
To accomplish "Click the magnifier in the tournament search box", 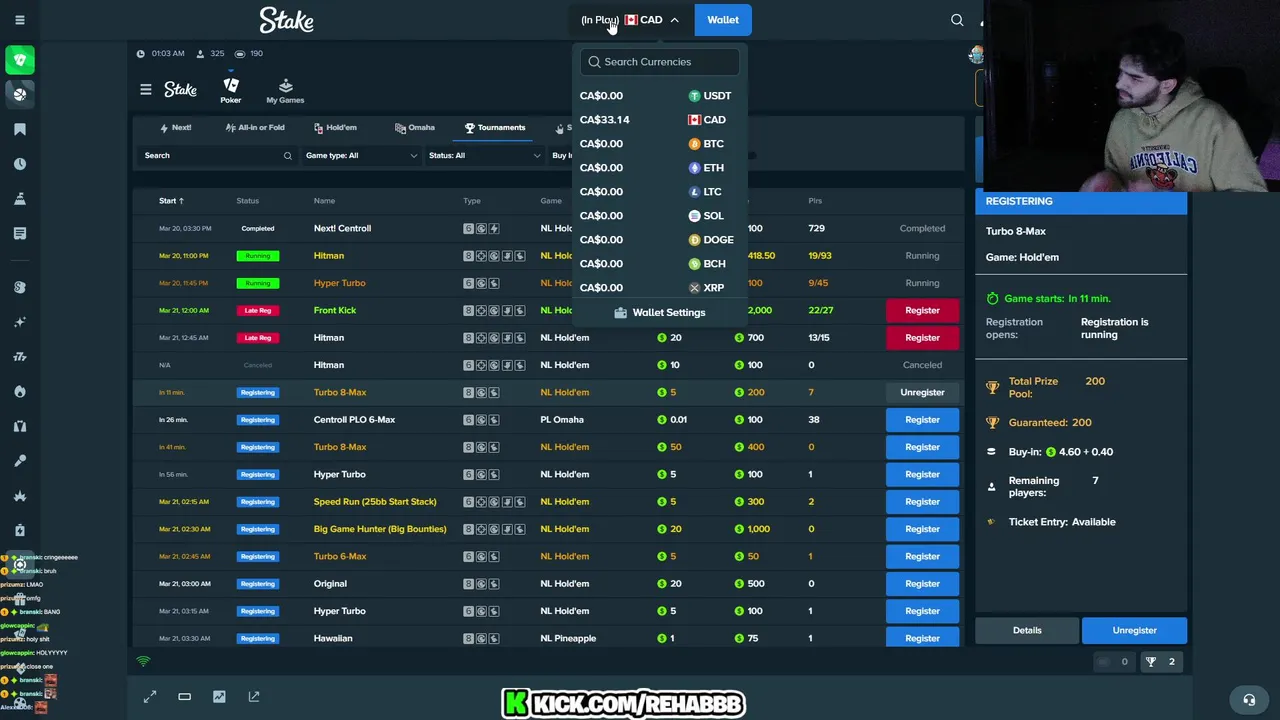I will (x=288, y=156).
